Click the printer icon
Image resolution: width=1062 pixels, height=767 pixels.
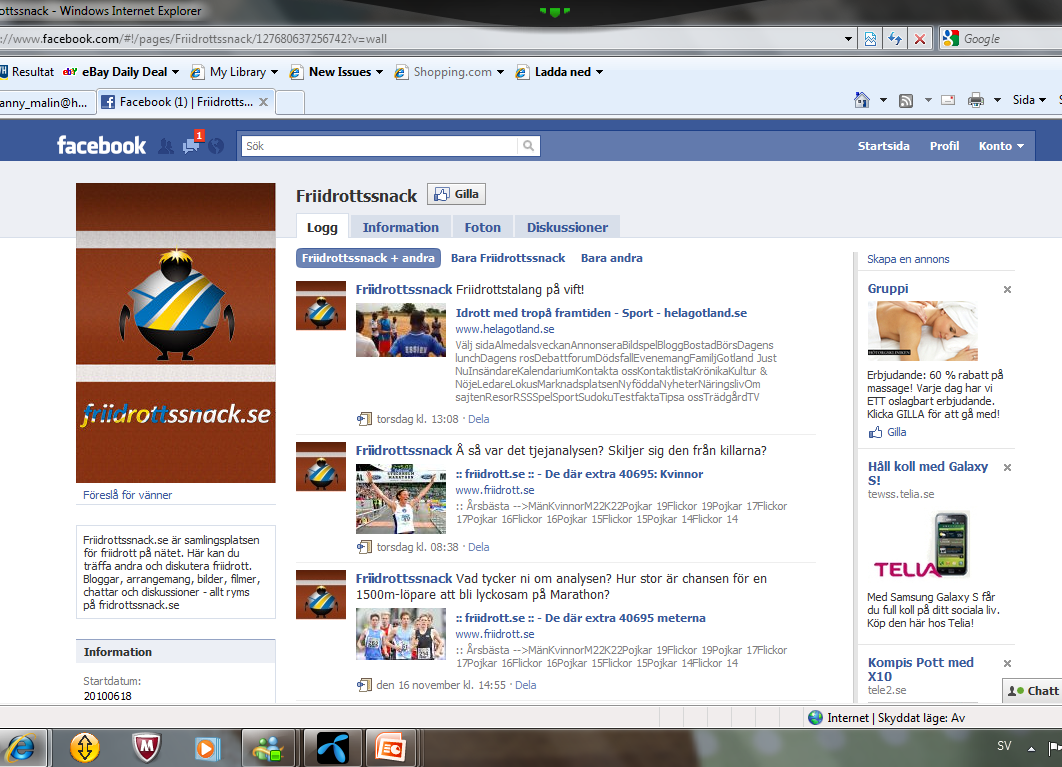pyautogui.click(x=976, y=100)
